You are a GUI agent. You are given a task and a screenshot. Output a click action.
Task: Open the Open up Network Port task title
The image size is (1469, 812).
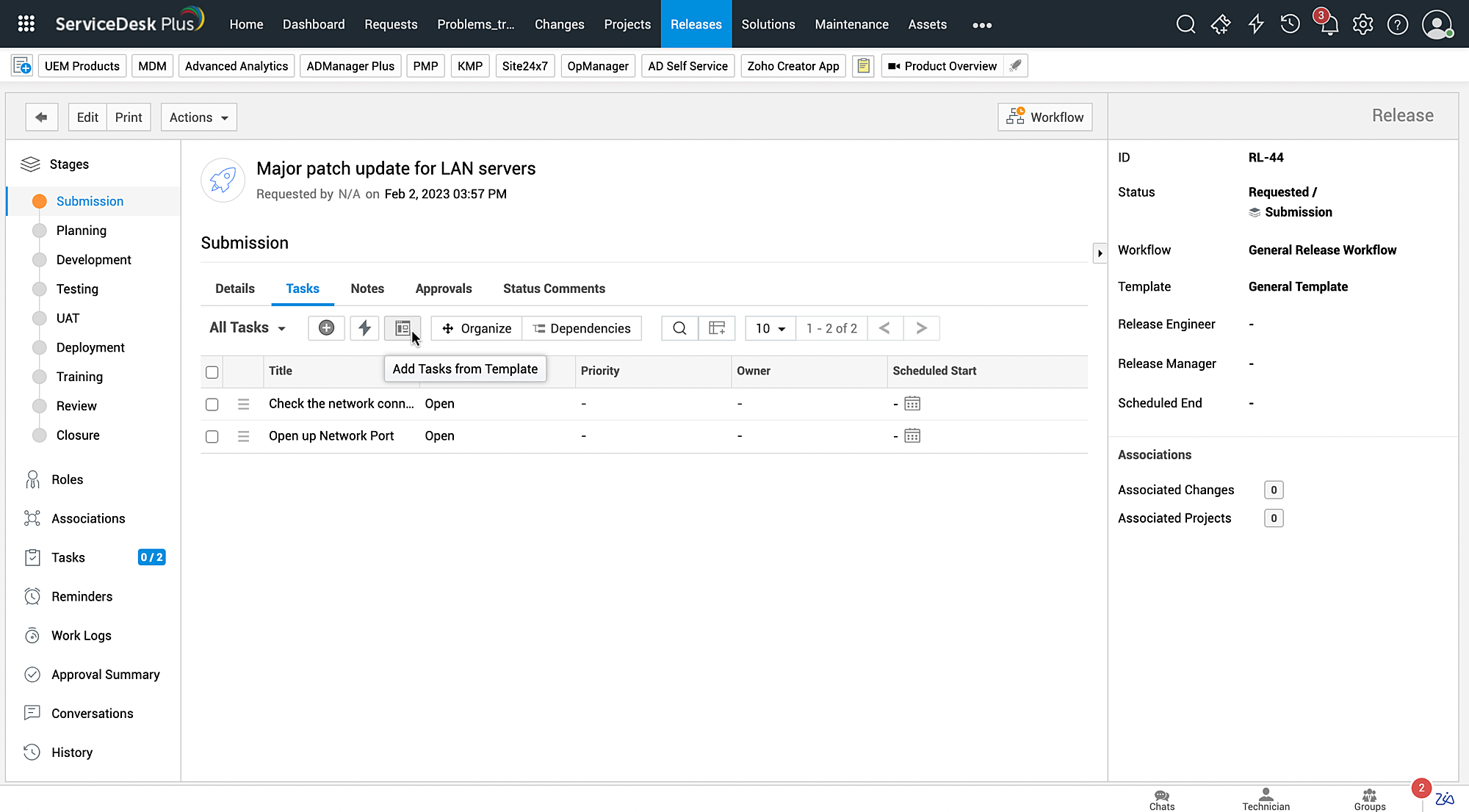point(331,436)
